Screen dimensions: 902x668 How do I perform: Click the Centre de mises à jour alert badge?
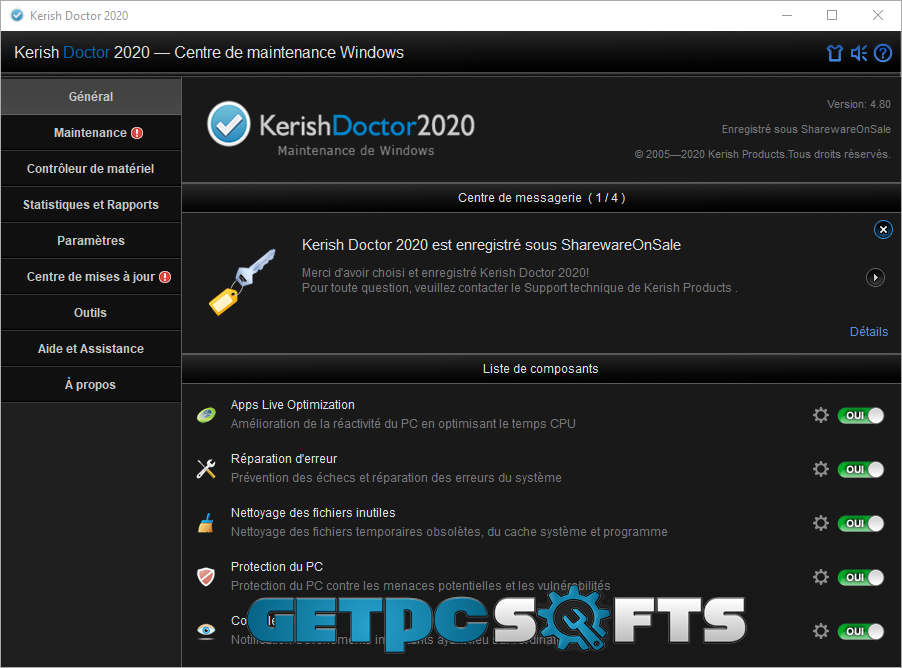tap(165, 277)
